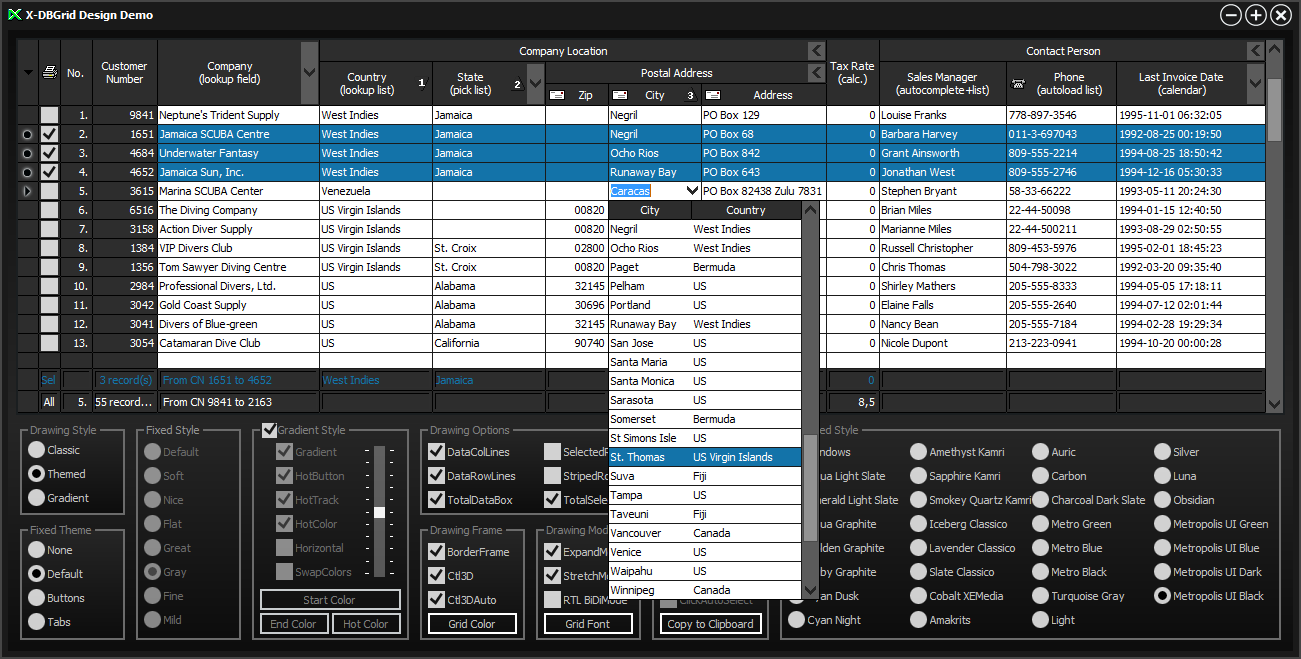Click the Grid Color button
Image resolution: width=1301 pixels, height=659 pixels.
[x=472, y=624]
